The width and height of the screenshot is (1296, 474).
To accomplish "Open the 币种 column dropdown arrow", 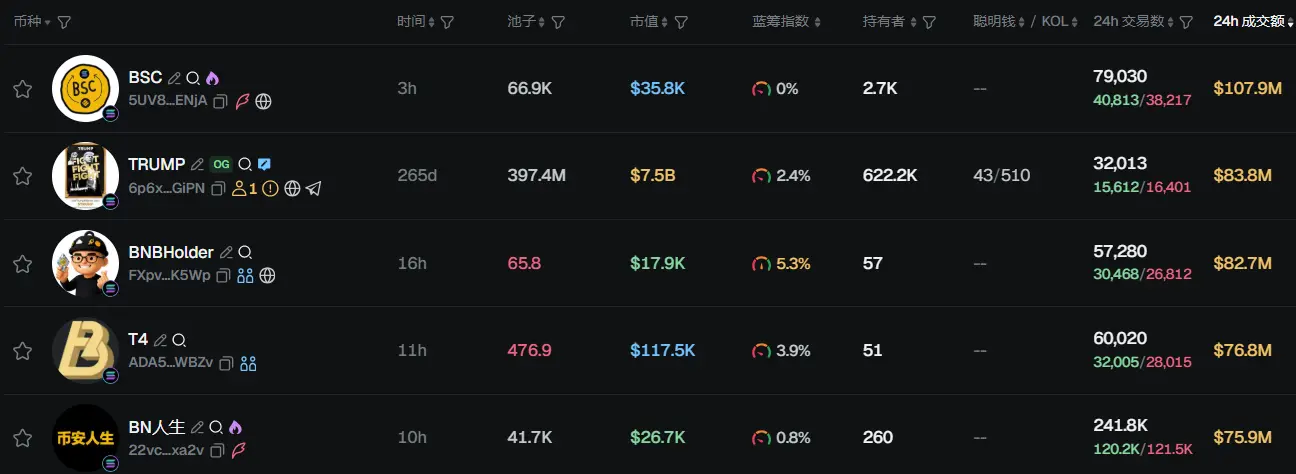I will coord(48,22).
